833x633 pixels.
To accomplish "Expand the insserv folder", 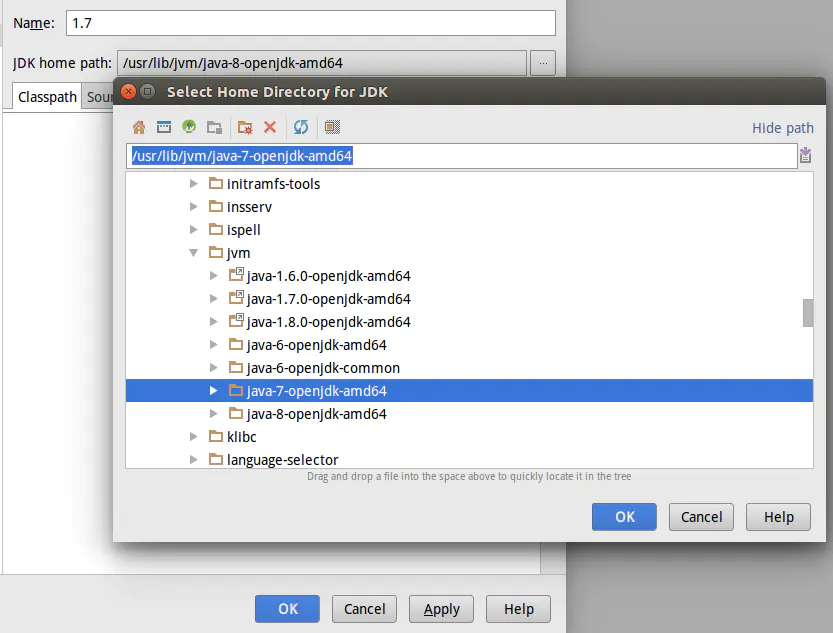I will [x=193, y=207].
